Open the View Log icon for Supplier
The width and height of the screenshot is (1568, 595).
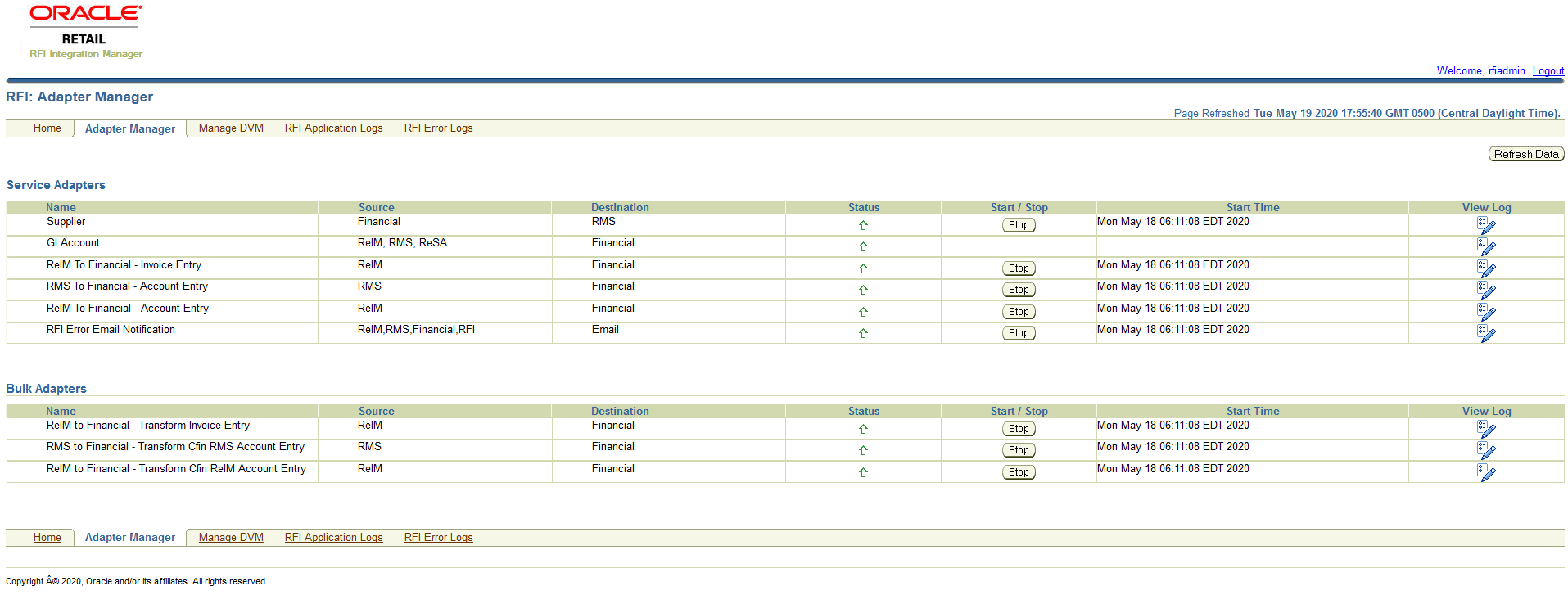(1486, 225)
